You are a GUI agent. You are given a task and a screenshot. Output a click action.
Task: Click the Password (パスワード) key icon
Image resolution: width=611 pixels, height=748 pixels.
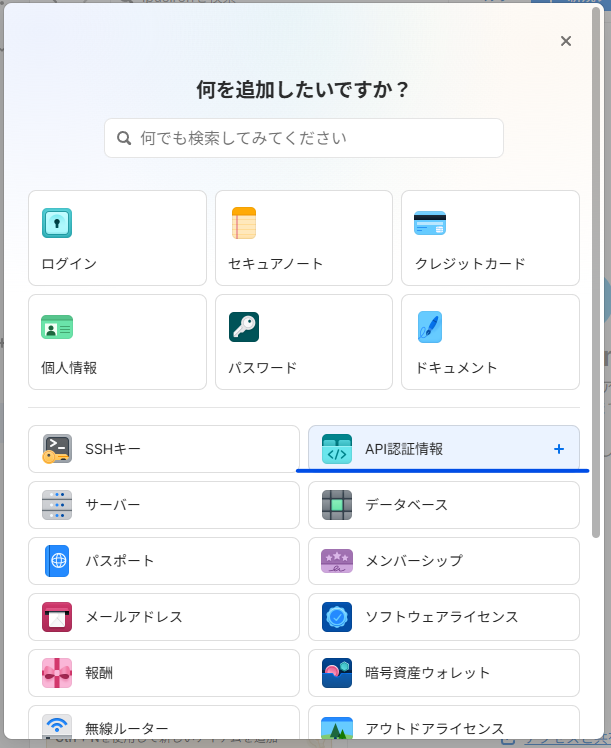click(x=244, y=327)
